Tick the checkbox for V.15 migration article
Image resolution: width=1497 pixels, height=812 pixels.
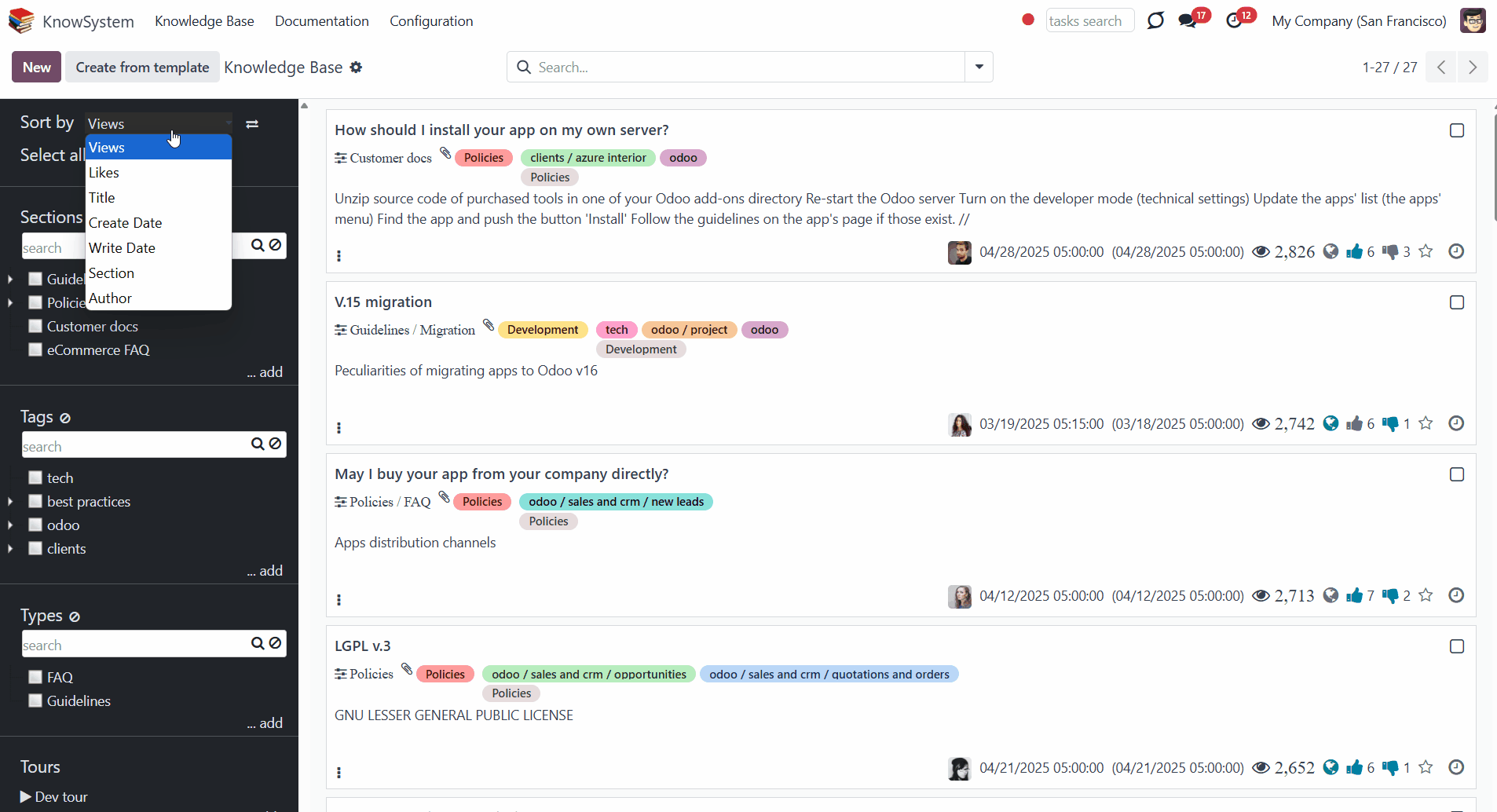click(x=1456, y=303)
